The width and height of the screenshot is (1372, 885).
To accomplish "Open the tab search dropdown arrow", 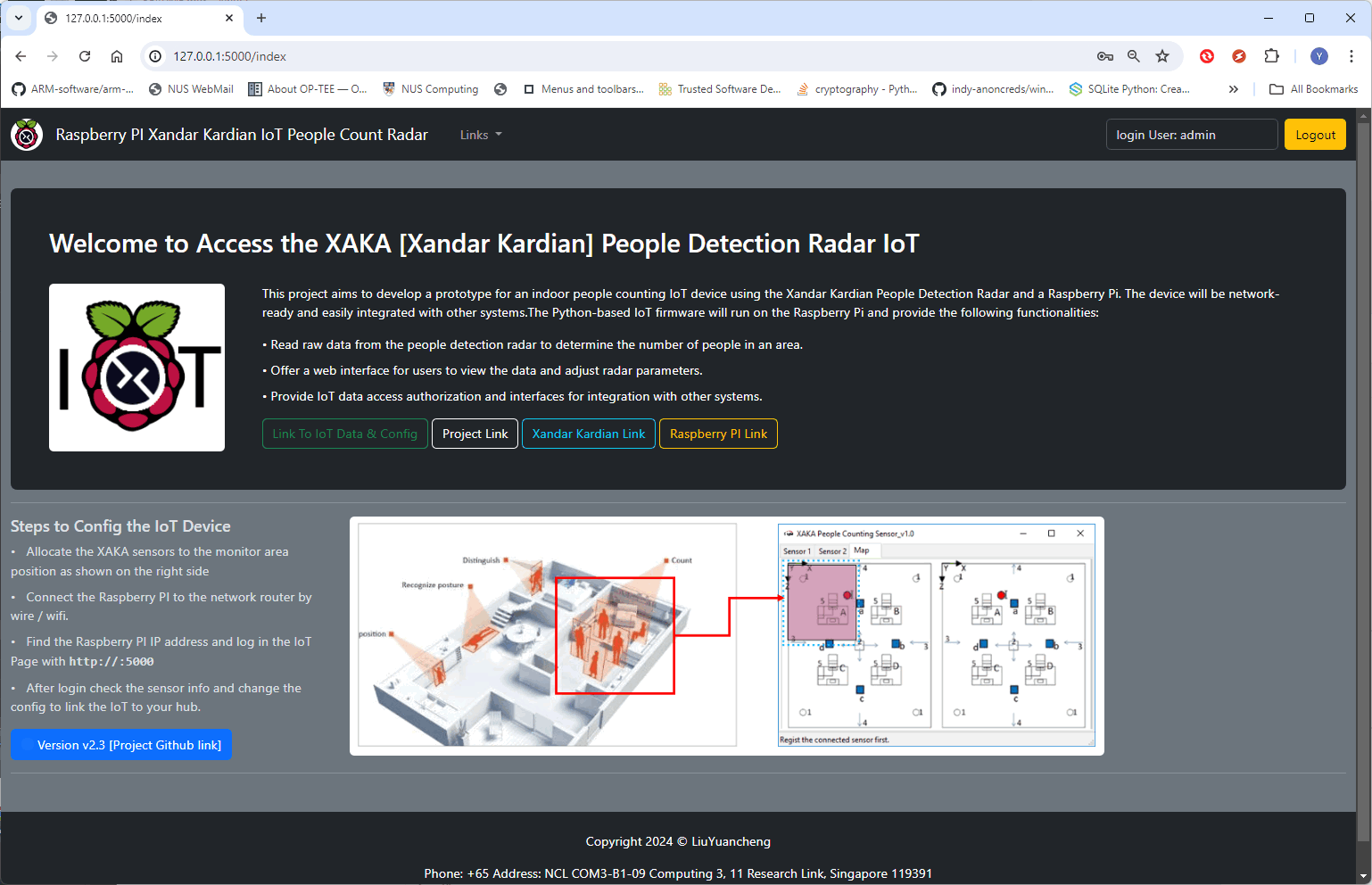I will click(19, 18).
